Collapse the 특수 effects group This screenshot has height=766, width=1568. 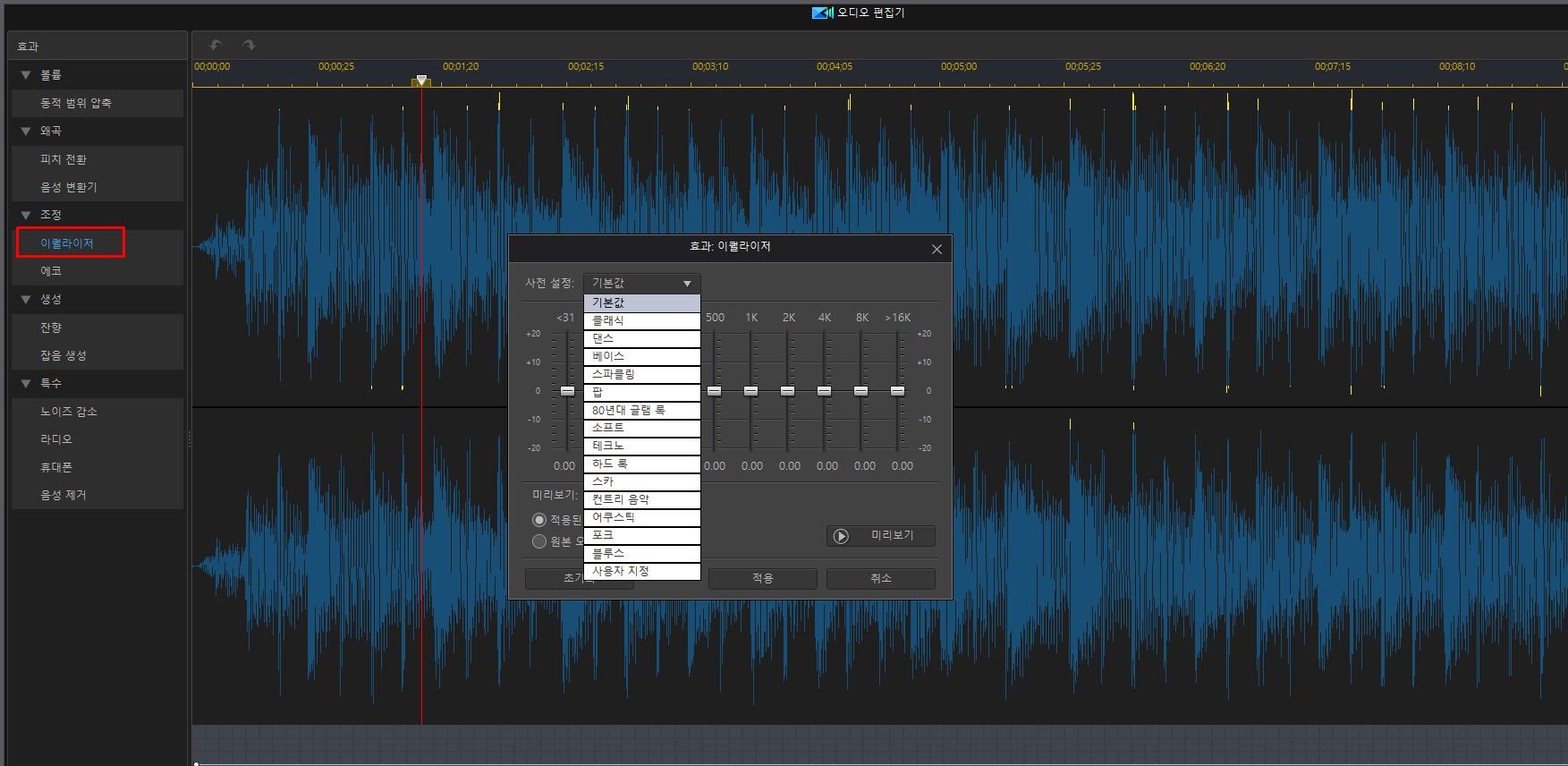(x=26, y=384)
